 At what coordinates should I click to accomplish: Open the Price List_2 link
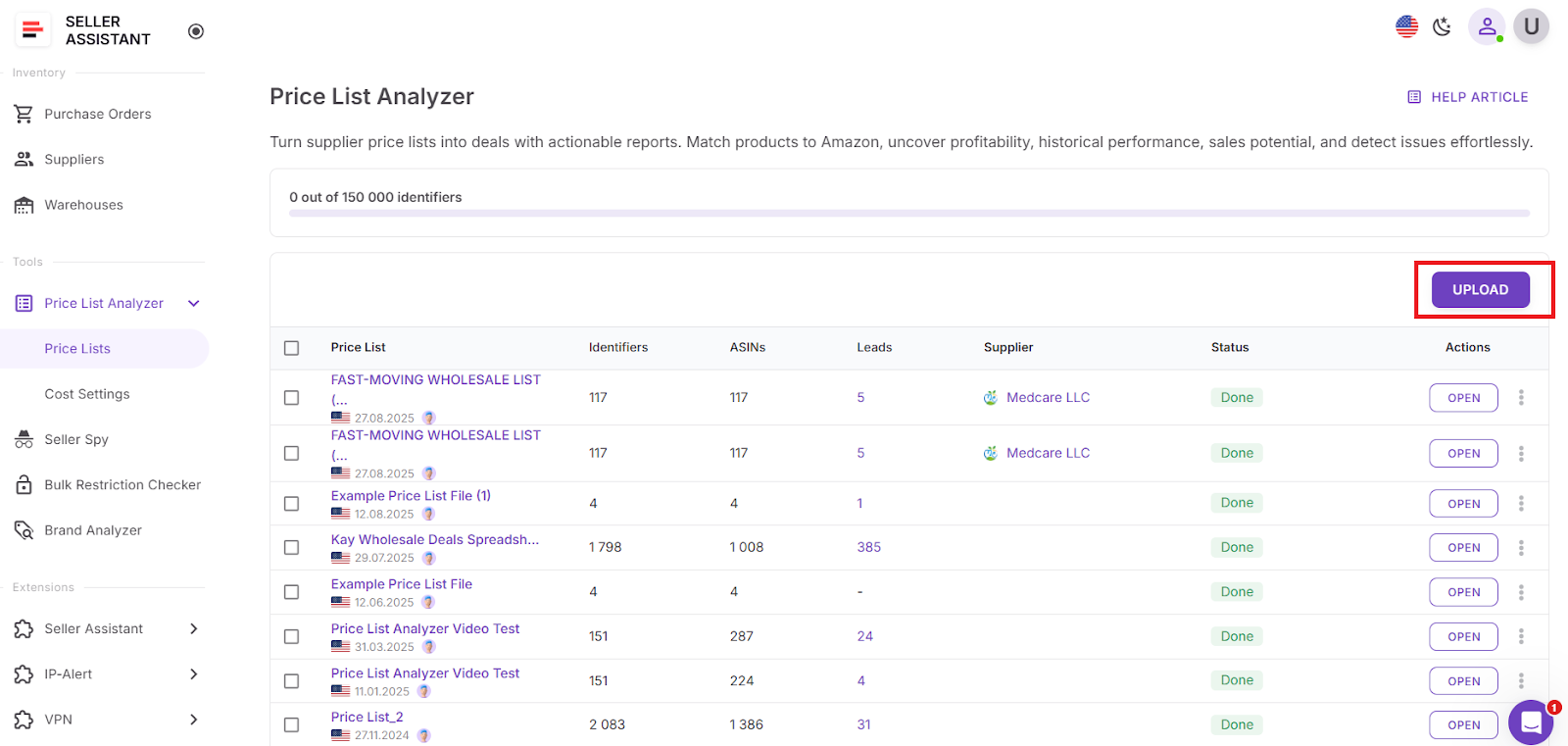click(367, 718)
